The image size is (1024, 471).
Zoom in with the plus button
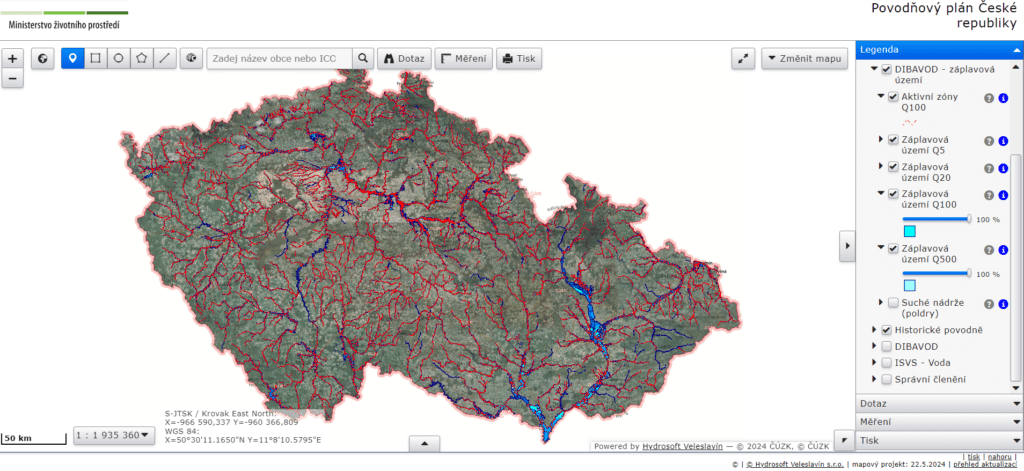click(x=13, y=58)
